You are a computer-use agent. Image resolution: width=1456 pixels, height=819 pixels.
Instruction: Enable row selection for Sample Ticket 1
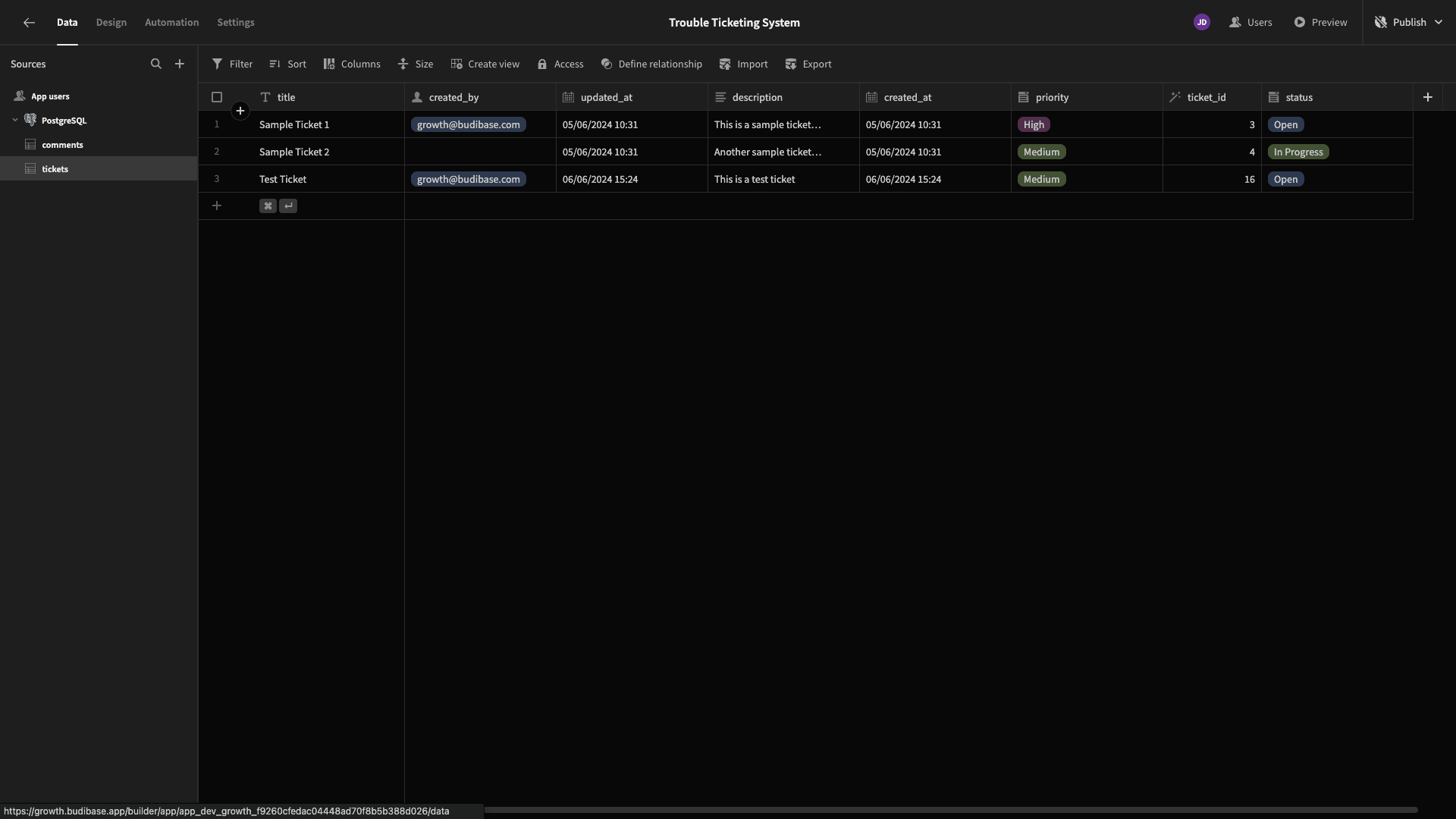(217, 124)
